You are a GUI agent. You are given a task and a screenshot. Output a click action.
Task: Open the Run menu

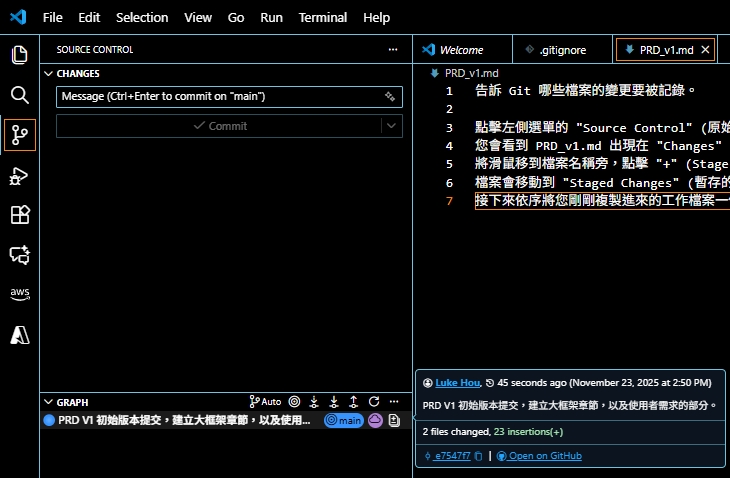click(271, 18)
